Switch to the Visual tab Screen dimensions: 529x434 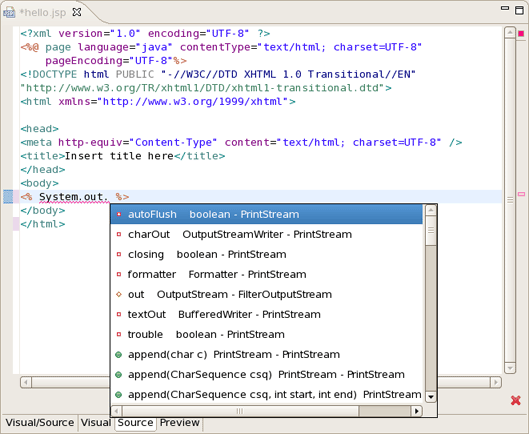pos(96,423)
